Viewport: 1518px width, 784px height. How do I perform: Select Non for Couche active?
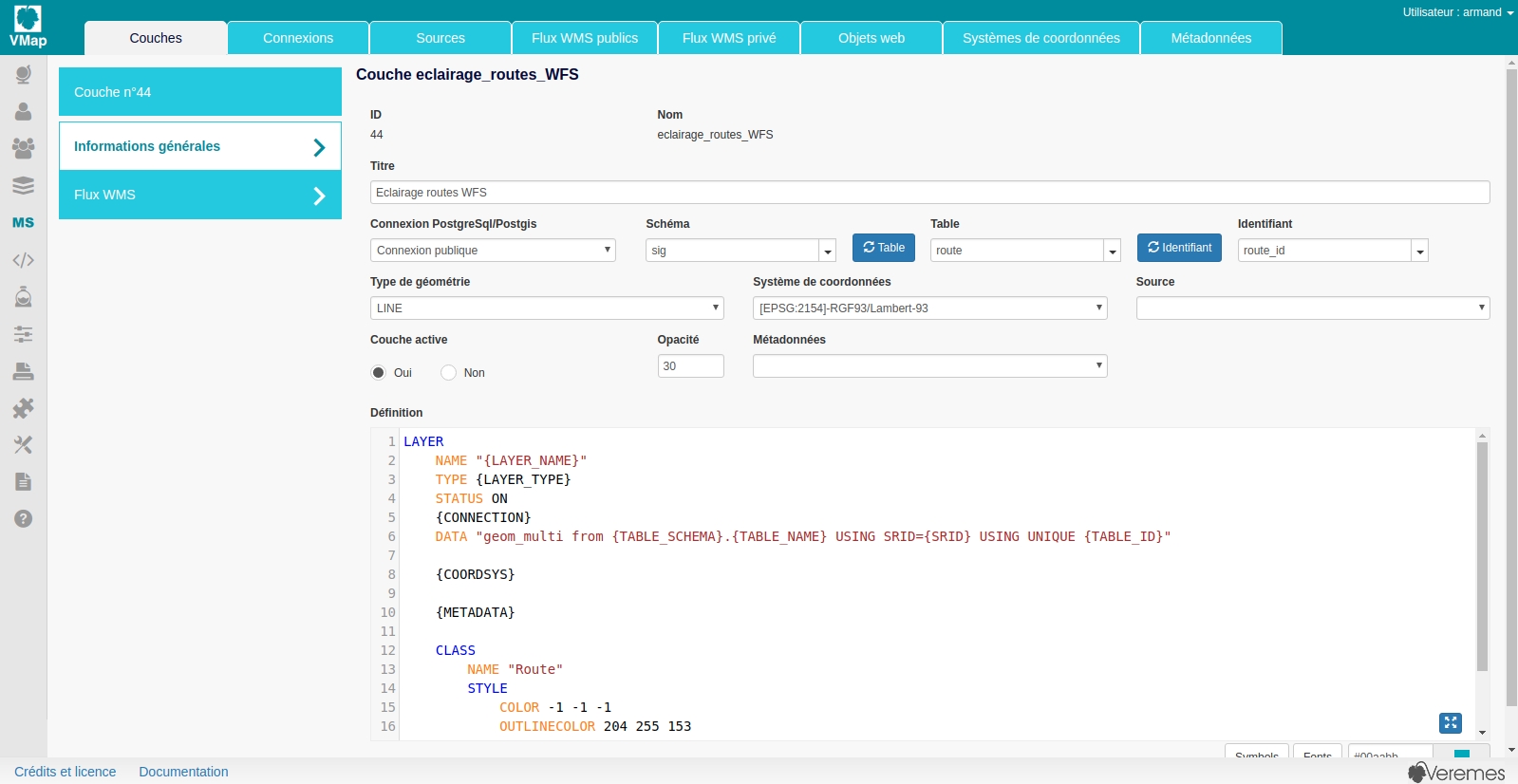pos(448,373)
